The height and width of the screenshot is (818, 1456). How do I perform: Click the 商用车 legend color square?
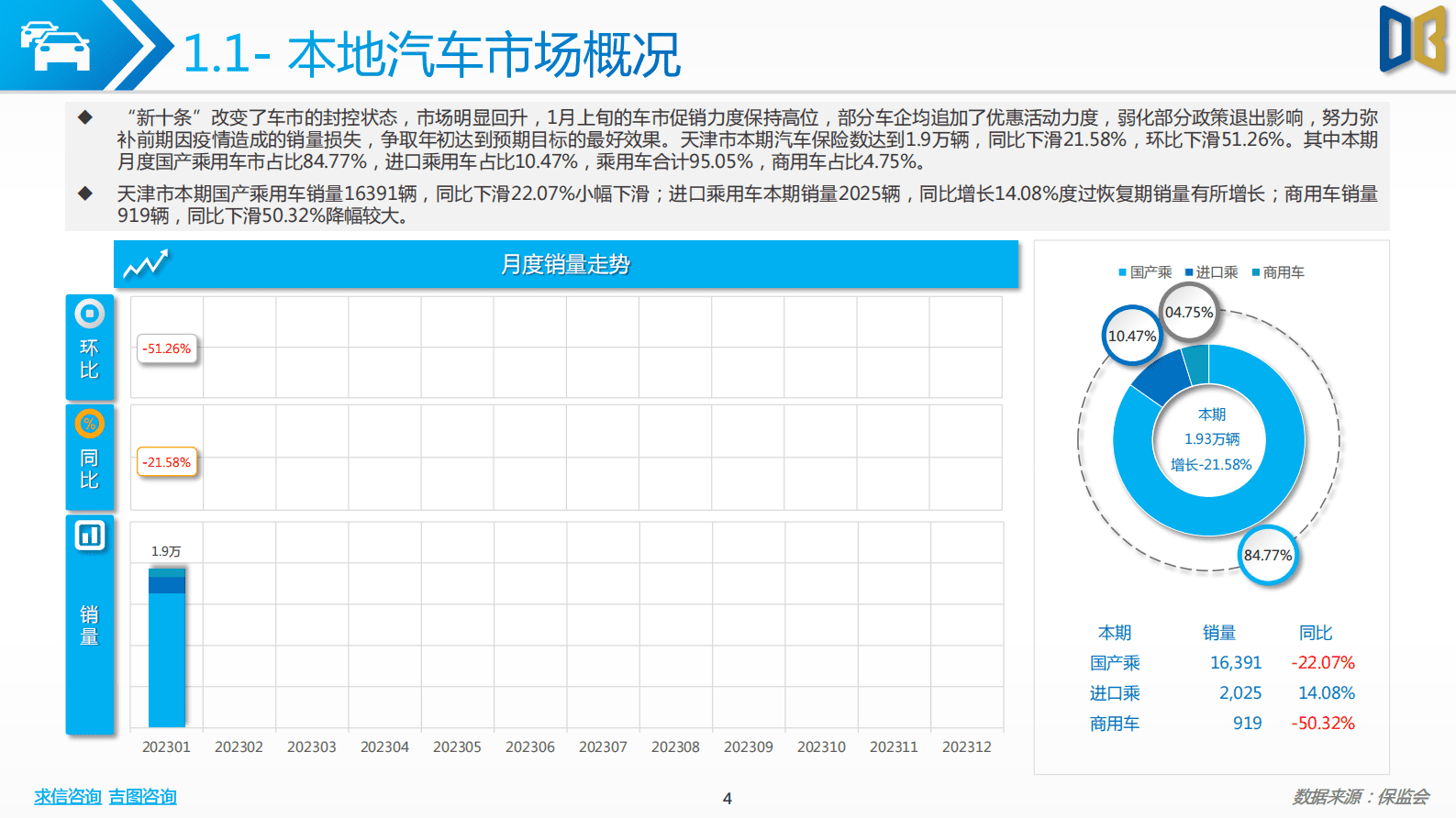1255,272
